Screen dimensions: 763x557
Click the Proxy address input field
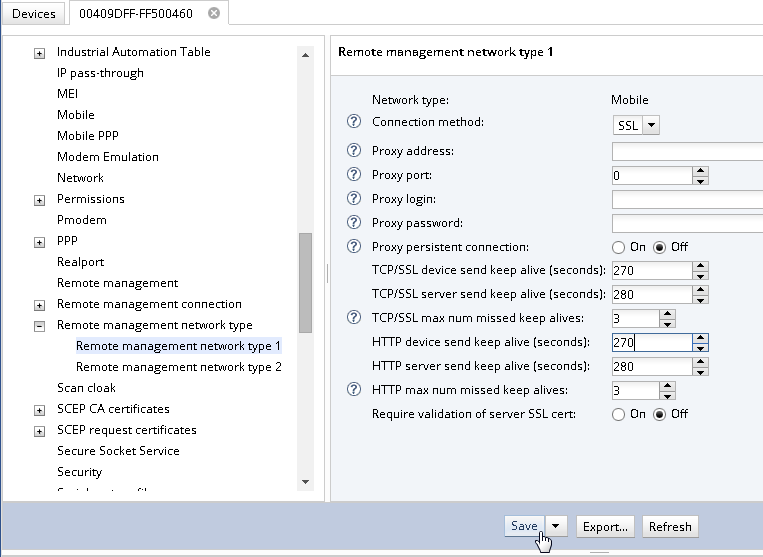[x=686, y=151]
